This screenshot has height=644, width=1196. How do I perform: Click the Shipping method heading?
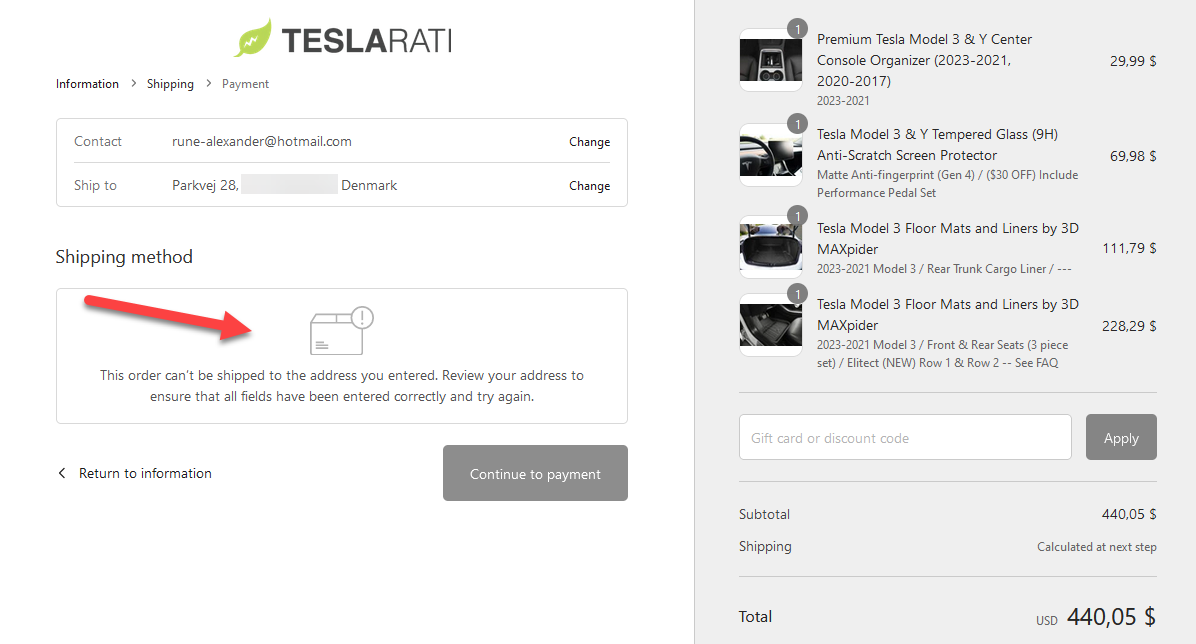tap(124, 257)
